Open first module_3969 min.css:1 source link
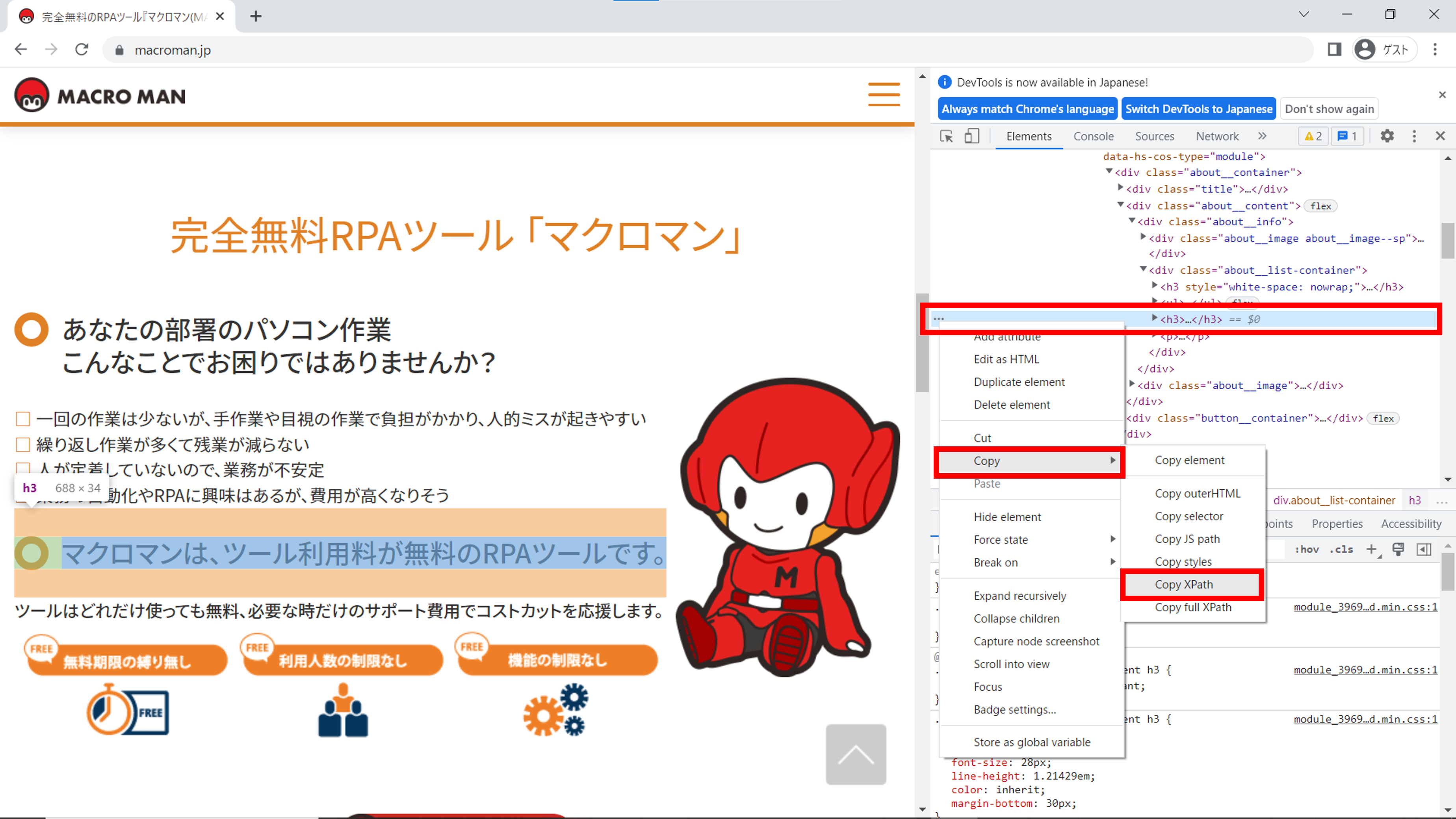This screenshot has height=819, width=1456. (1365, 607)
